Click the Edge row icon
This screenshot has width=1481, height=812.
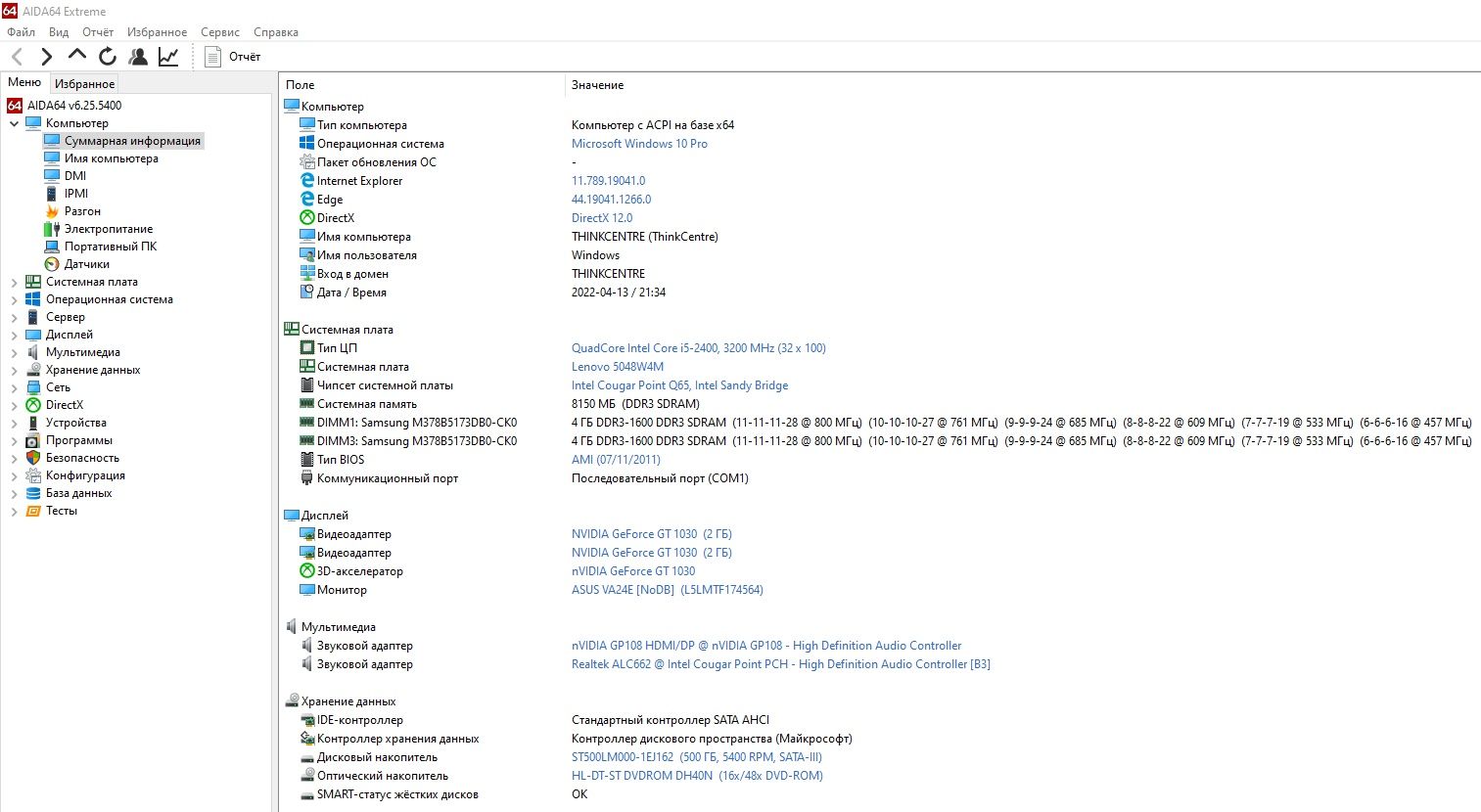pyautogui.click(x=307, y=200)
